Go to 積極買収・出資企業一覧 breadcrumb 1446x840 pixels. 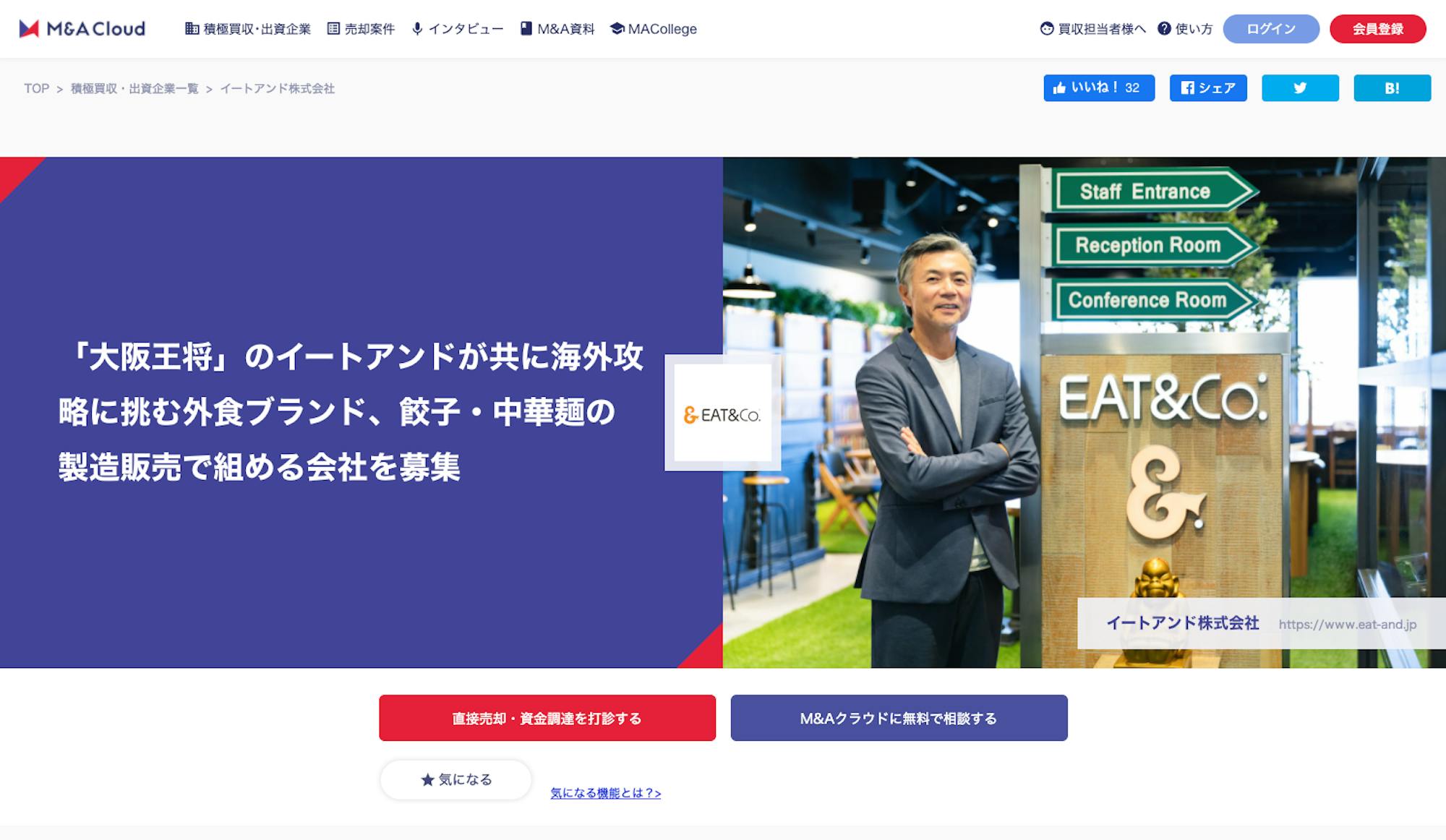134,88
